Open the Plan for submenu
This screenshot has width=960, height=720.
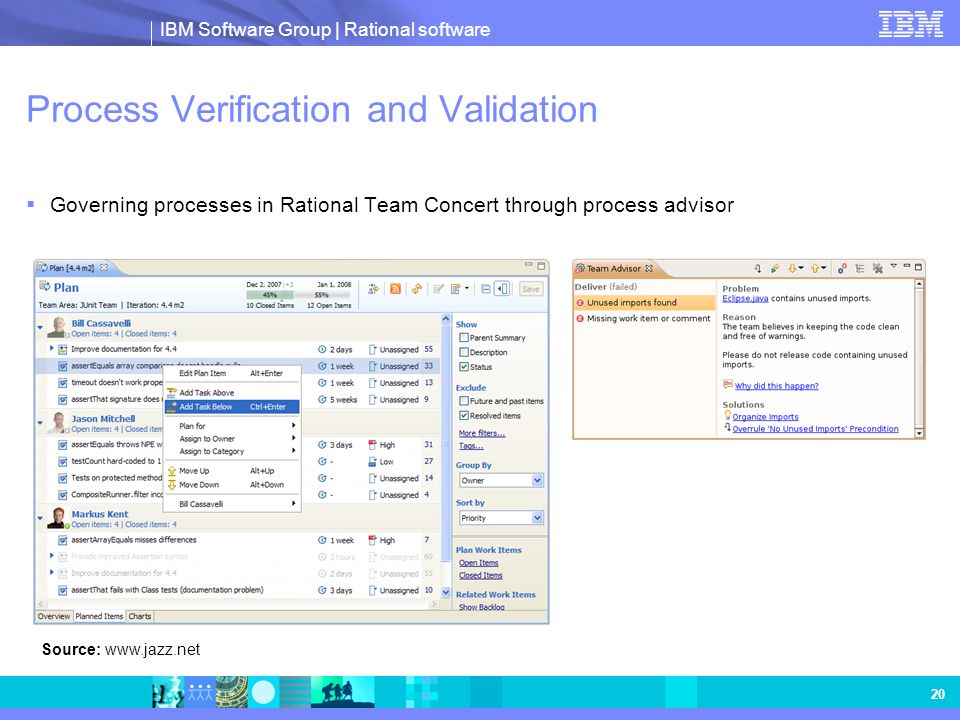(232, 426)
